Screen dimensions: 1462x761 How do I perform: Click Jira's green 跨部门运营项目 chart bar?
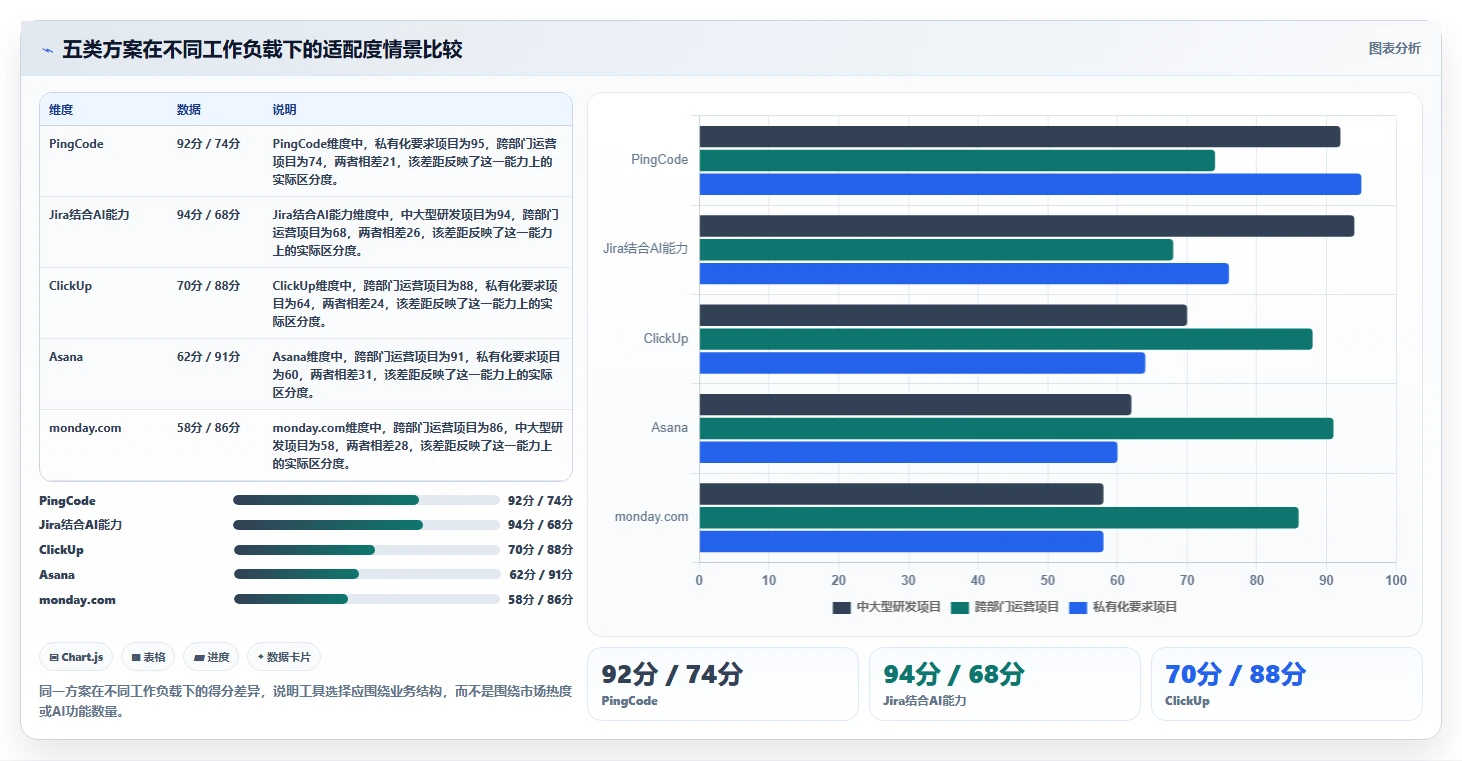(x=936, y=250)
